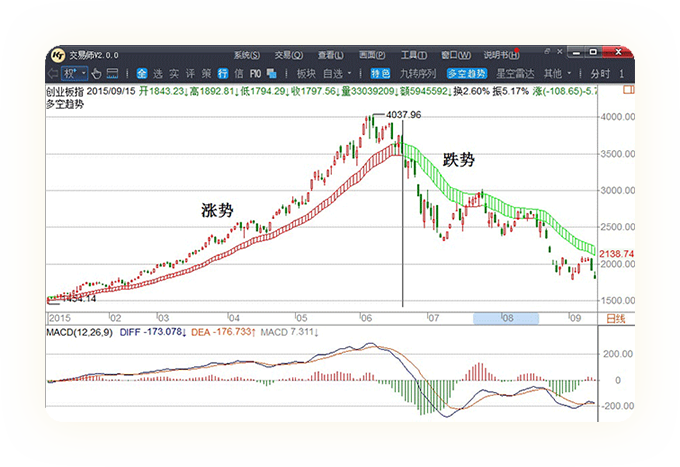Toggle the 行 highlighted button
This screenshot has height=467, width=680.
point(222,73)
